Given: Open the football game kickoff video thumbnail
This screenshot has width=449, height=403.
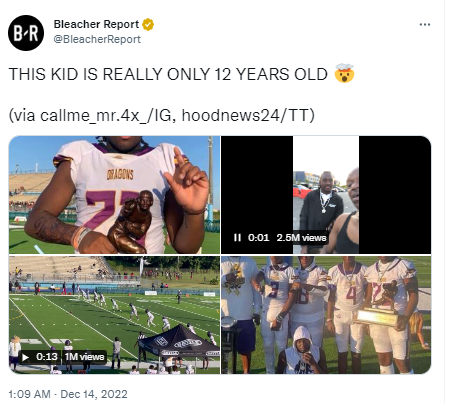Looking at the screenshot, I should (114, 315).
